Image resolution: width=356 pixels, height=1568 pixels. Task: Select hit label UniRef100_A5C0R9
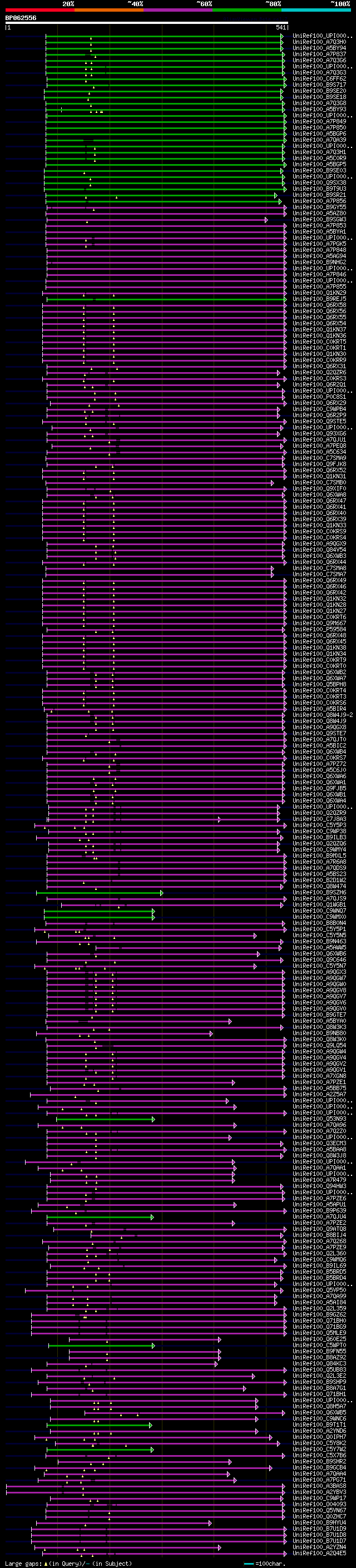click(319, 159)
